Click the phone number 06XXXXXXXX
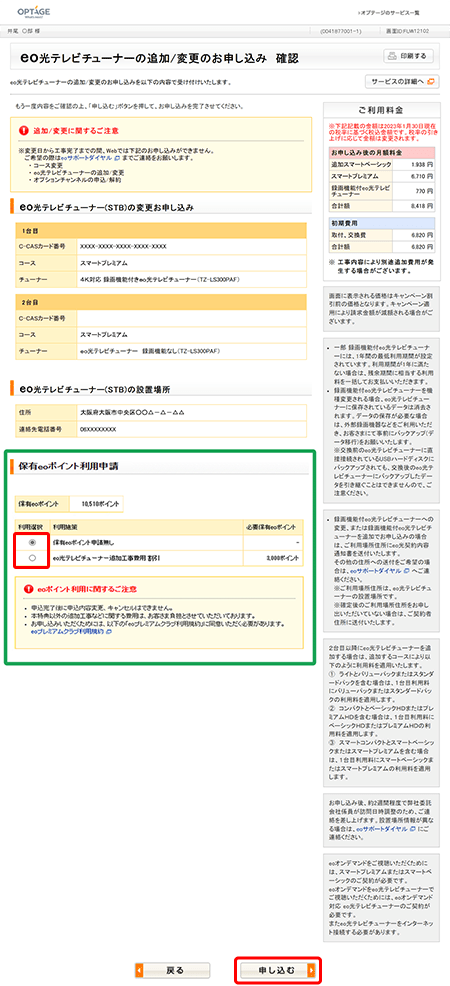 point(98,429)
